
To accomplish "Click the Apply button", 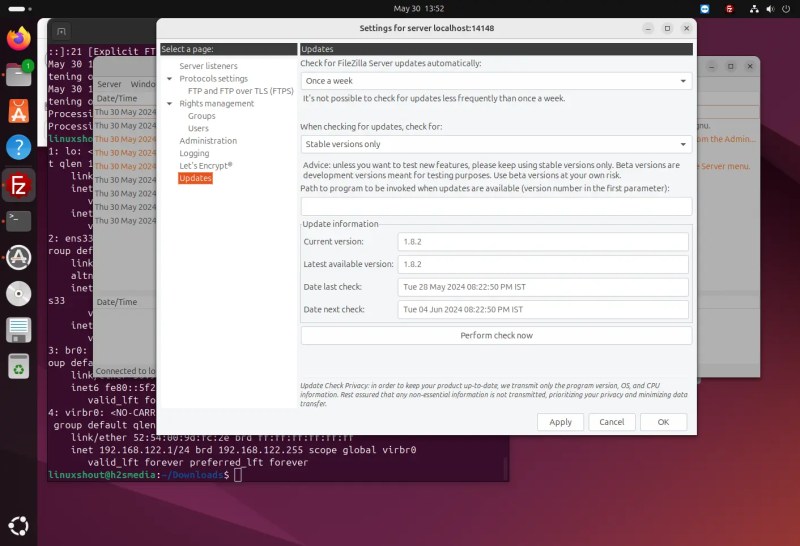I will pos(560,422).
